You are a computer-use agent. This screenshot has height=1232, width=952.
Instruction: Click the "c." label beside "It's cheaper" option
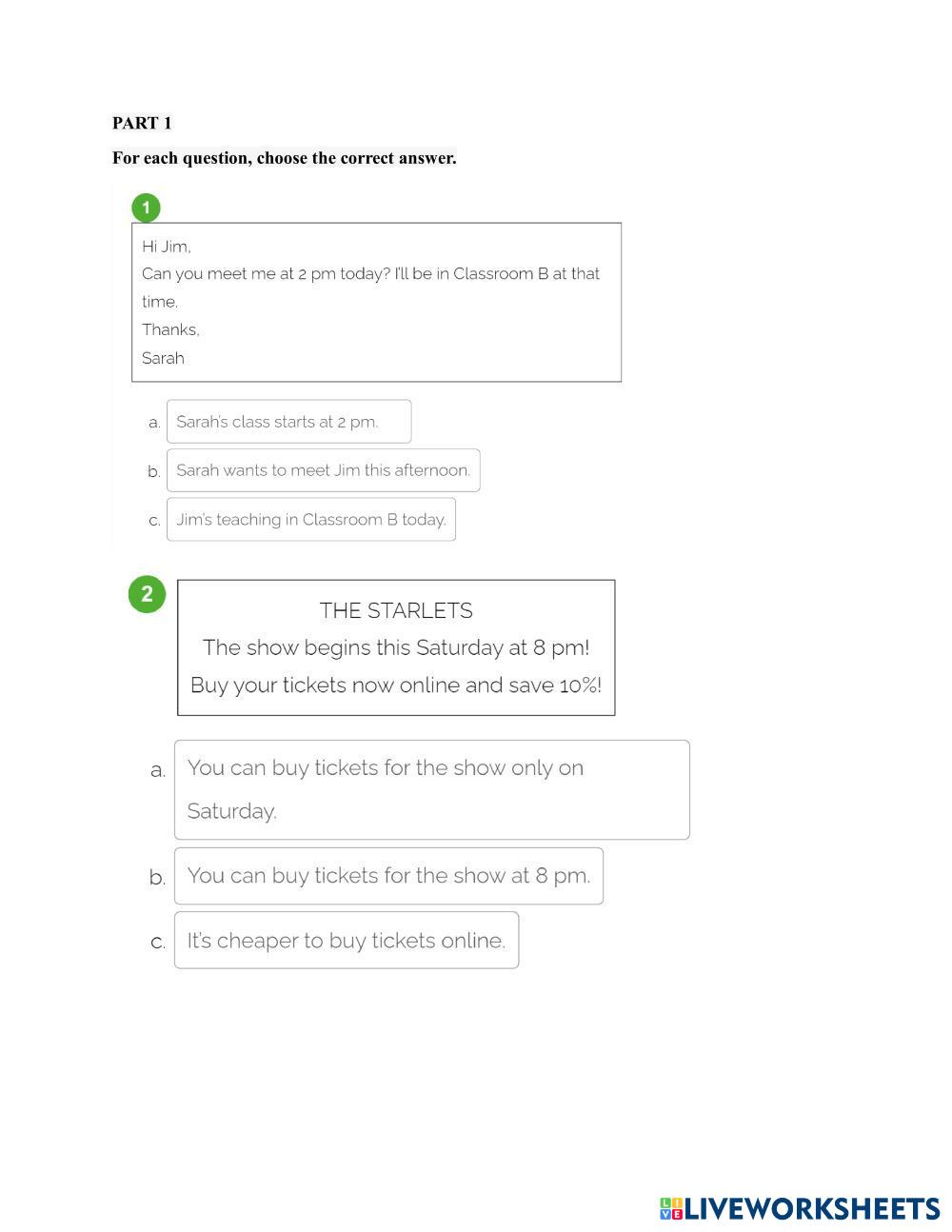(x=158, y=943)
